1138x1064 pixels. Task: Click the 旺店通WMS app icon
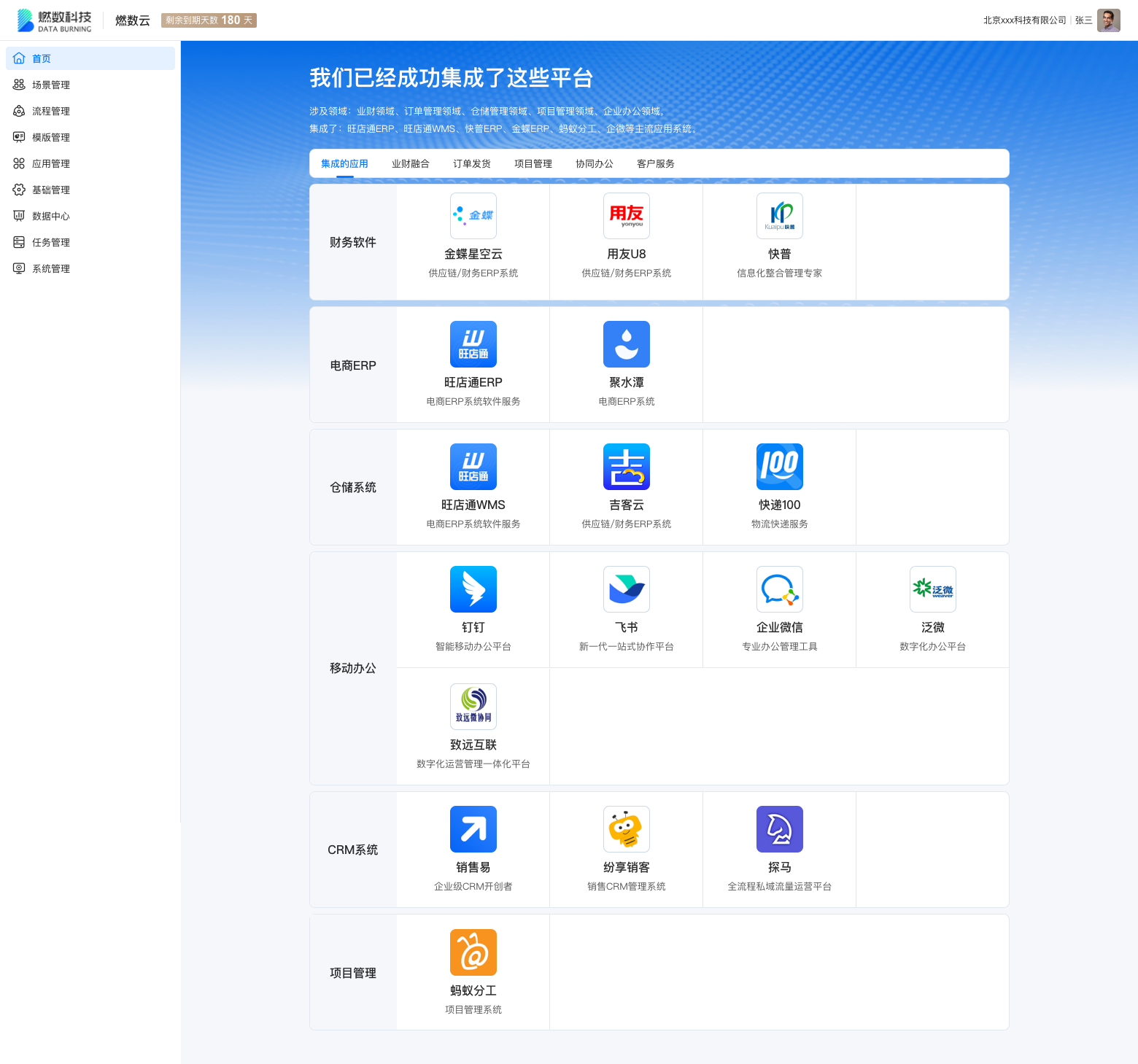pyautogui.click(x=473, y=467)
